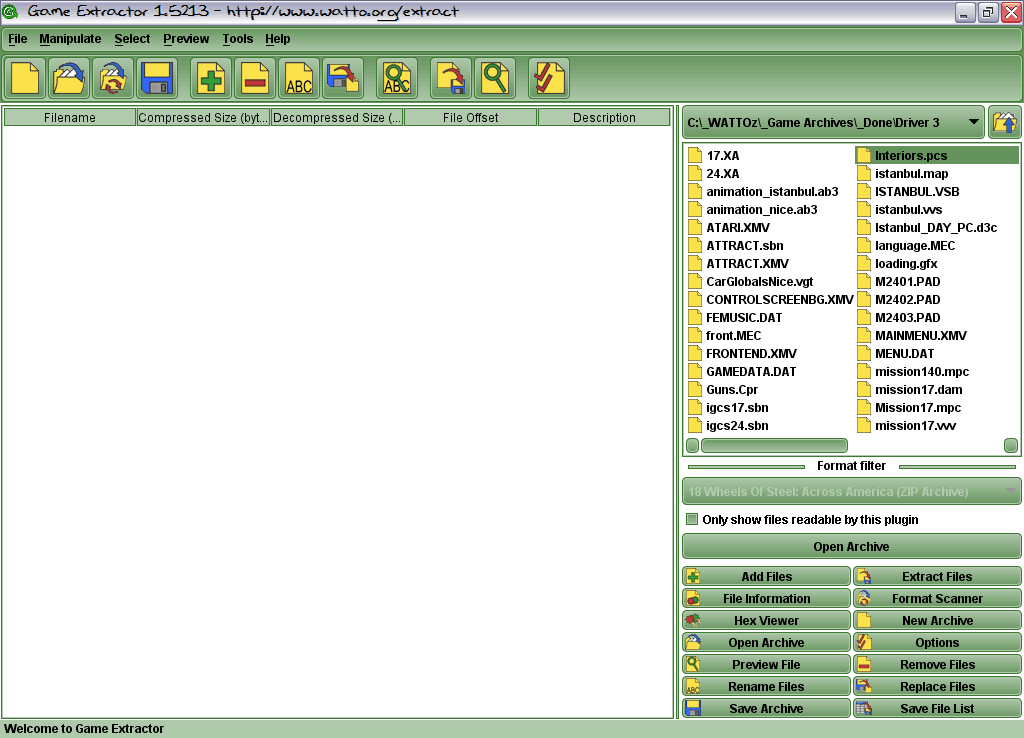The height and width of the screenshot is (738, 1024).
Task: Open the Tools menu
Action: 238,39
